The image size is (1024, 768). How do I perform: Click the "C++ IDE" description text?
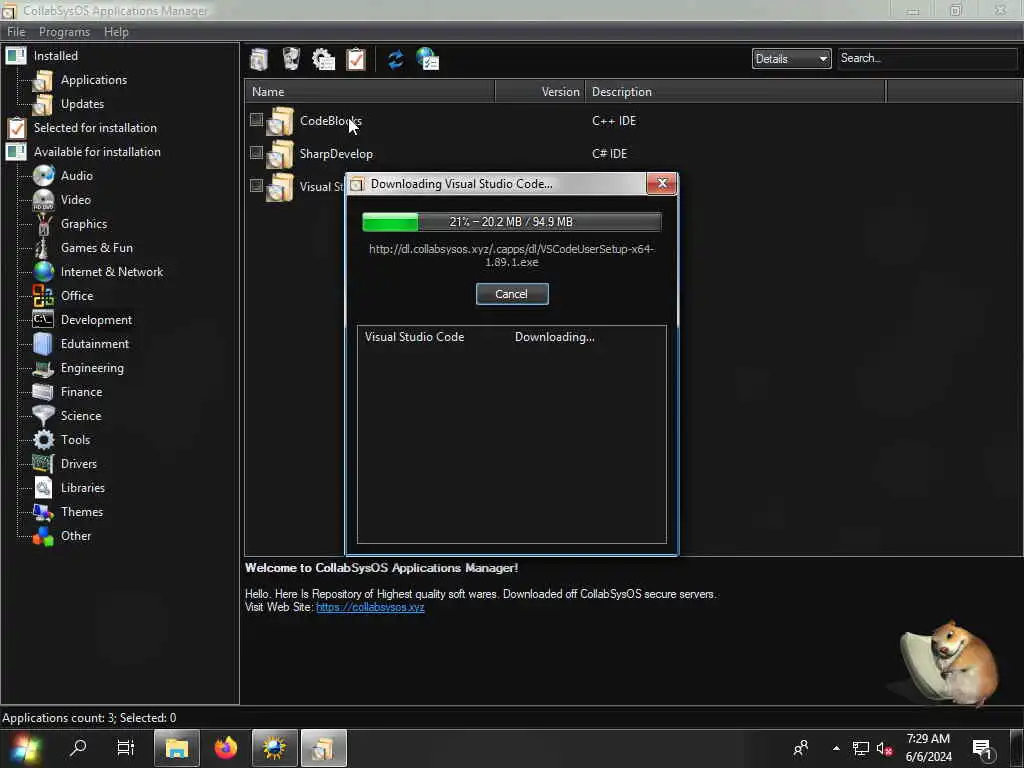[x=614, y=121]
